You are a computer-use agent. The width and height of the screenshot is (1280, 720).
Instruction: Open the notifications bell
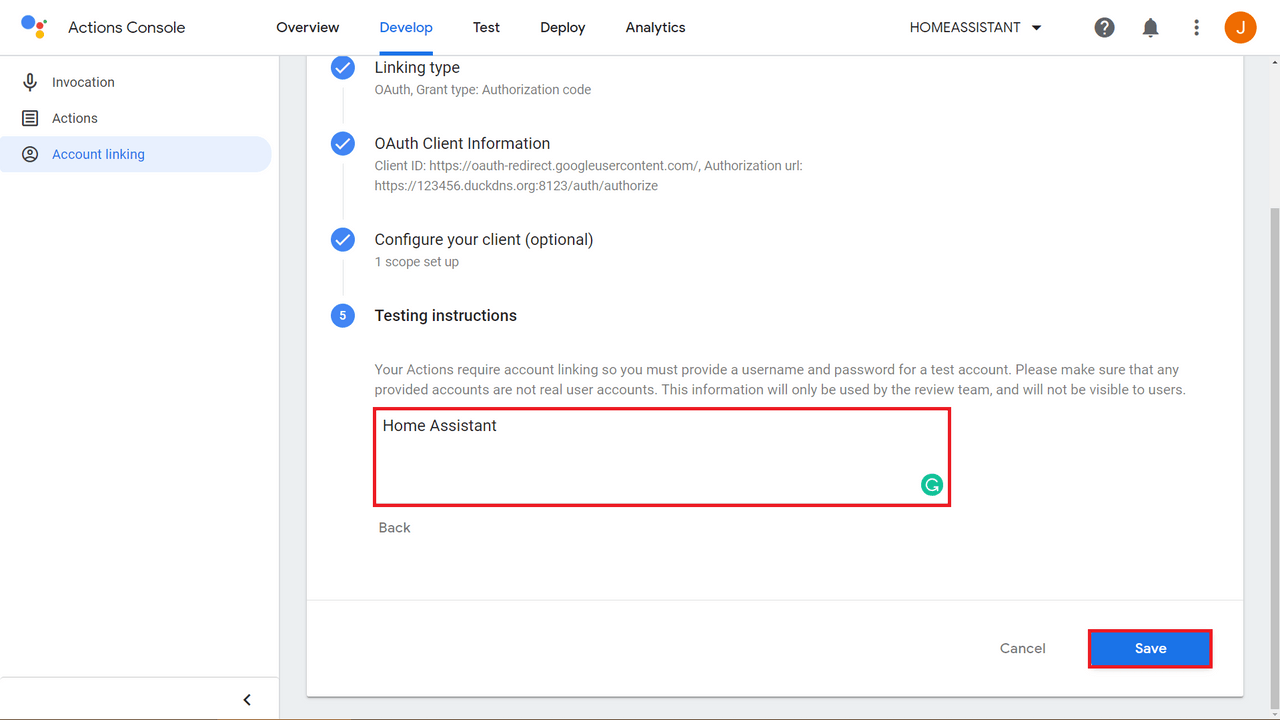(x=1150, y=28)
